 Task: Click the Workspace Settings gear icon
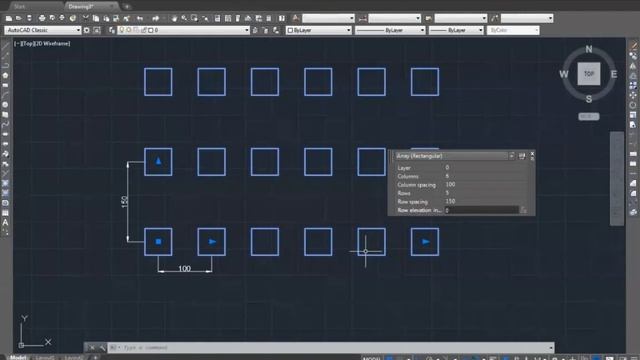(x=87, y=30)
